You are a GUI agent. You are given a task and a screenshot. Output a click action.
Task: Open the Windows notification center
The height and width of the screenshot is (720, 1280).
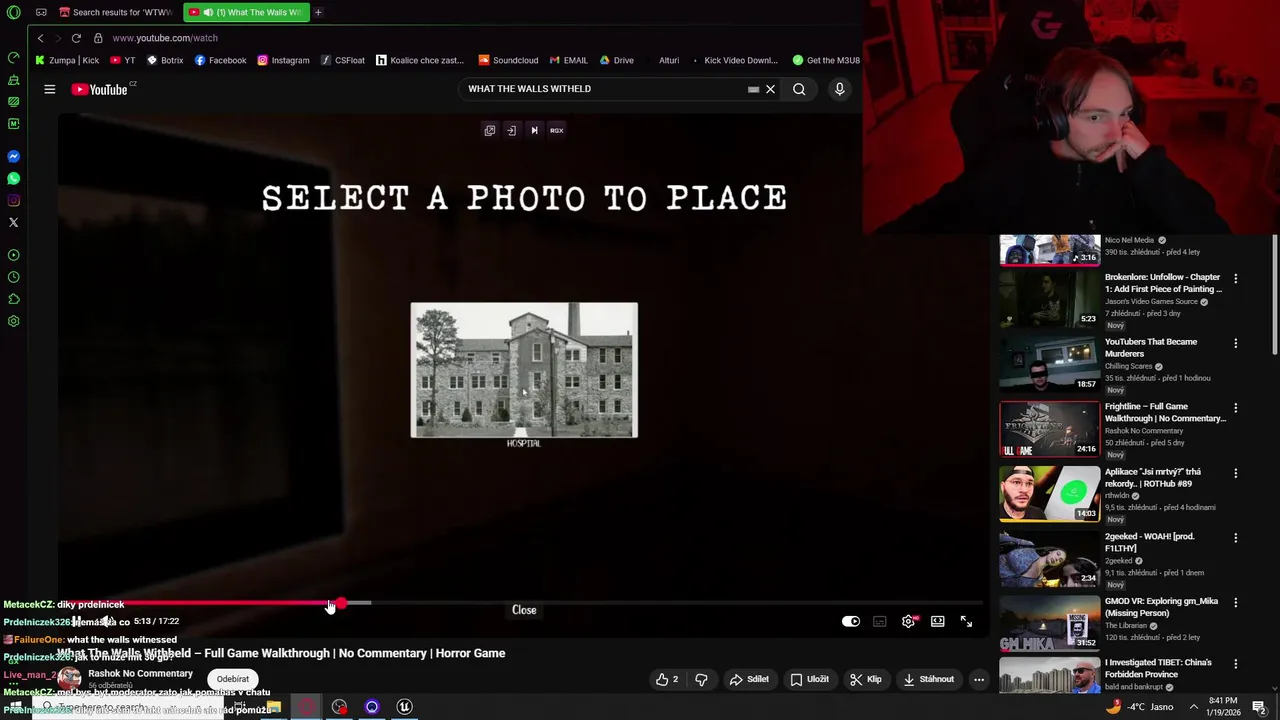tap(1259, 707)
